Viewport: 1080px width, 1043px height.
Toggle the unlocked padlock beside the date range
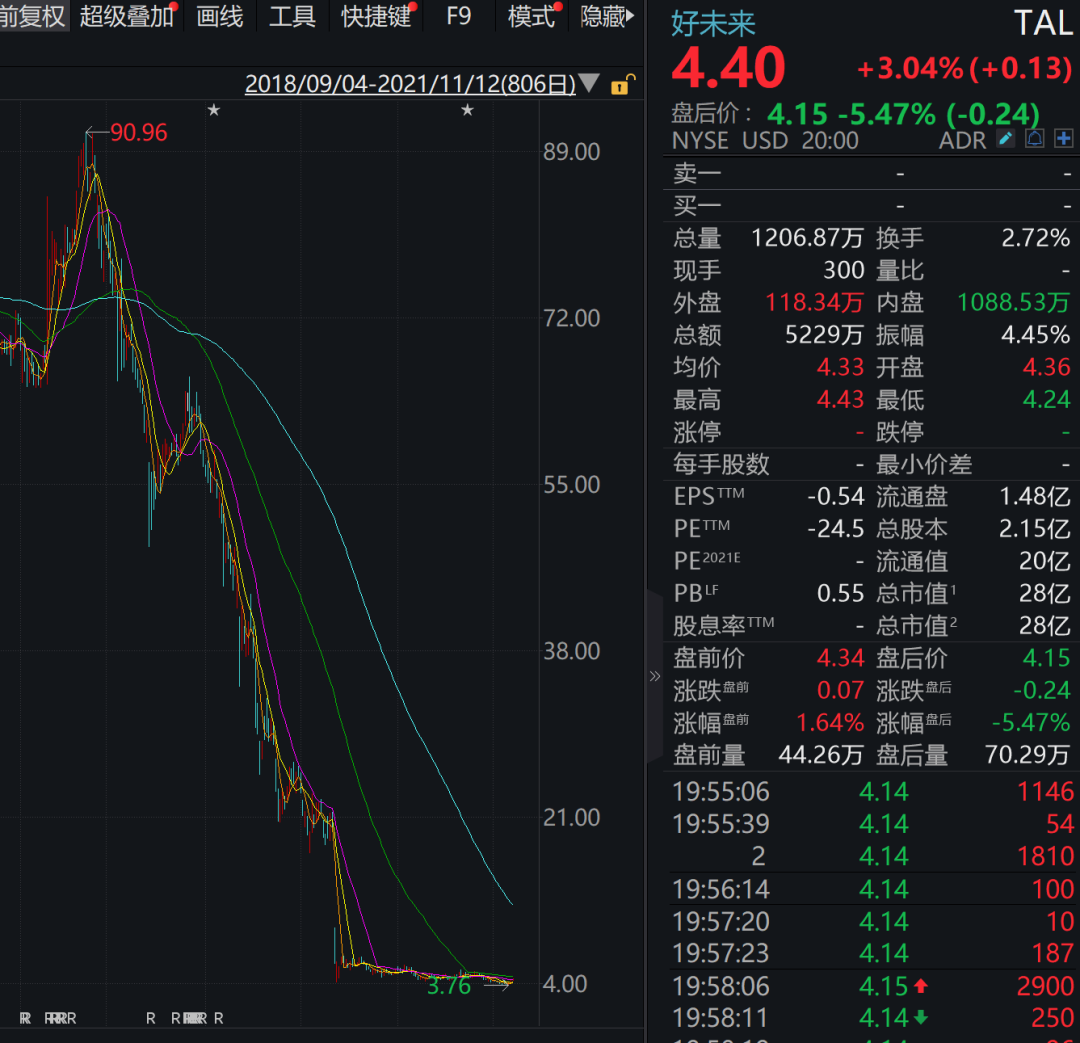(x=621, y=86)
